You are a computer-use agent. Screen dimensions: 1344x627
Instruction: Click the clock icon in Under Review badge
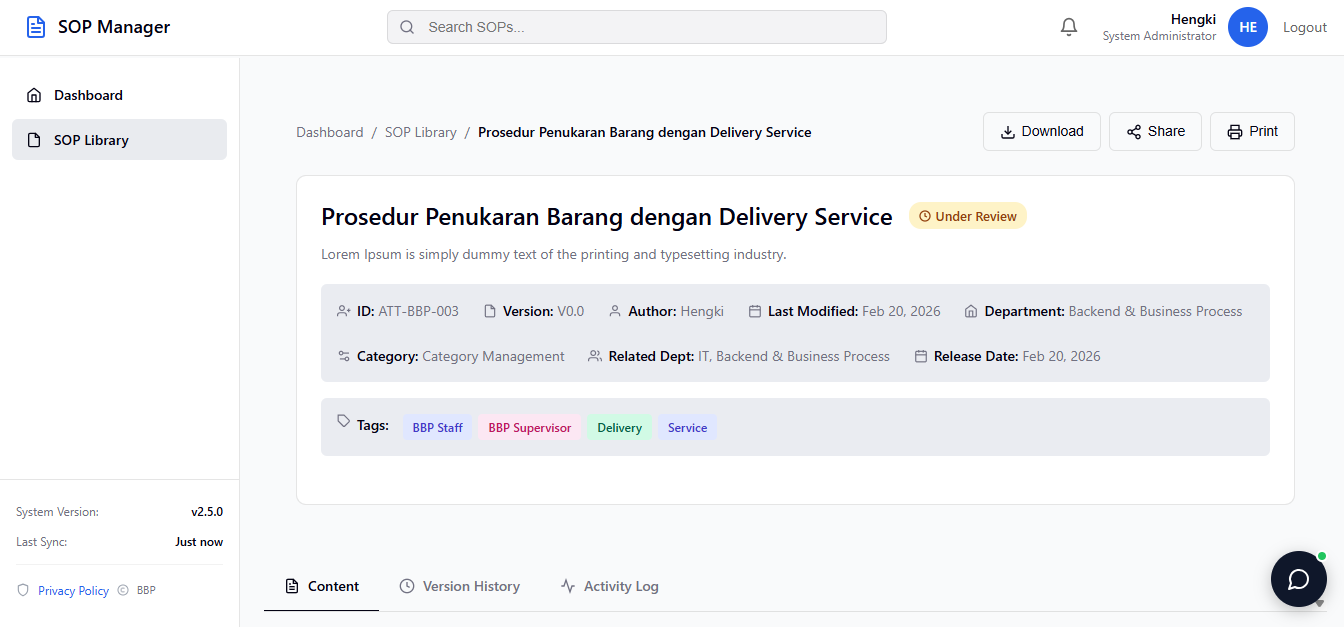(925, 216)
